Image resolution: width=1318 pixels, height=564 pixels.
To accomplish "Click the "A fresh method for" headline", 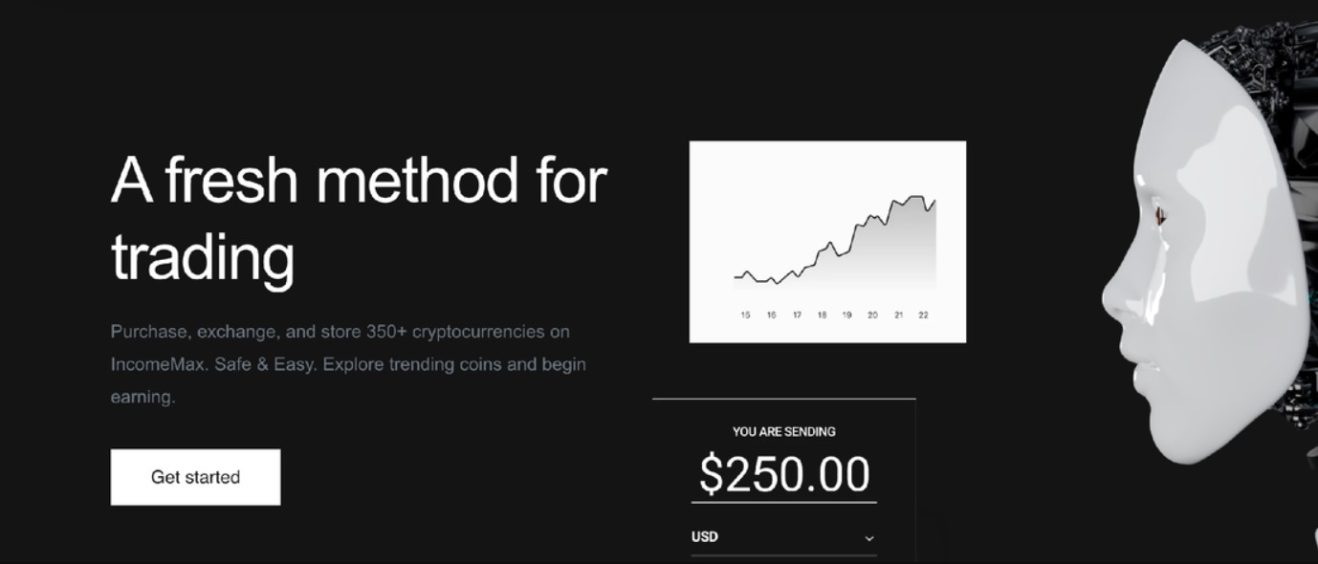I will point(358,181).
